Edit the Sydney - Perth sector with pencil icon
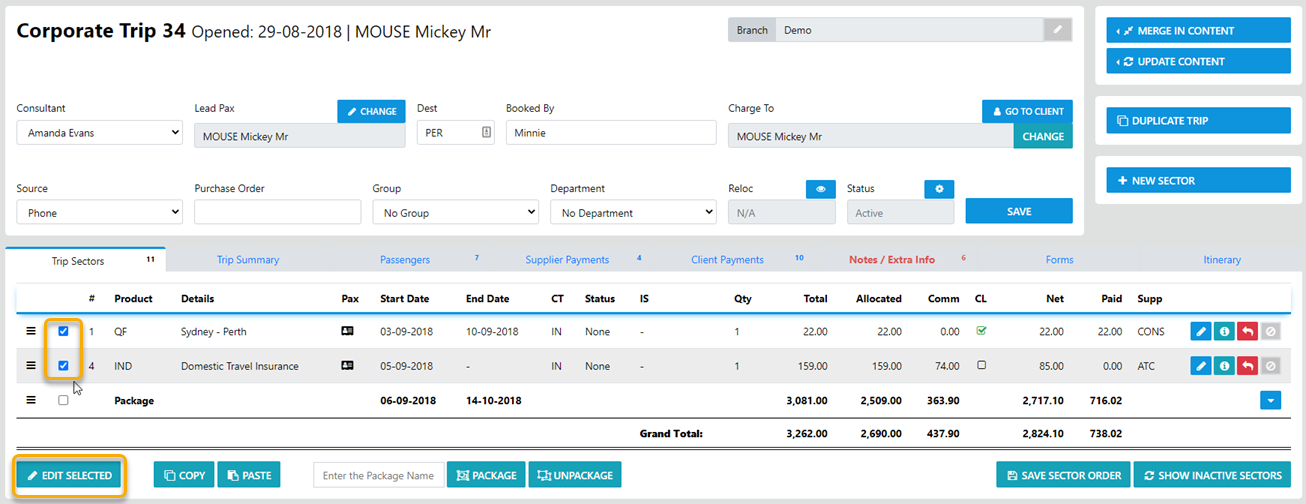Image resolution: width=1306 pixels, height=504 pixels. coord(1201,332)
